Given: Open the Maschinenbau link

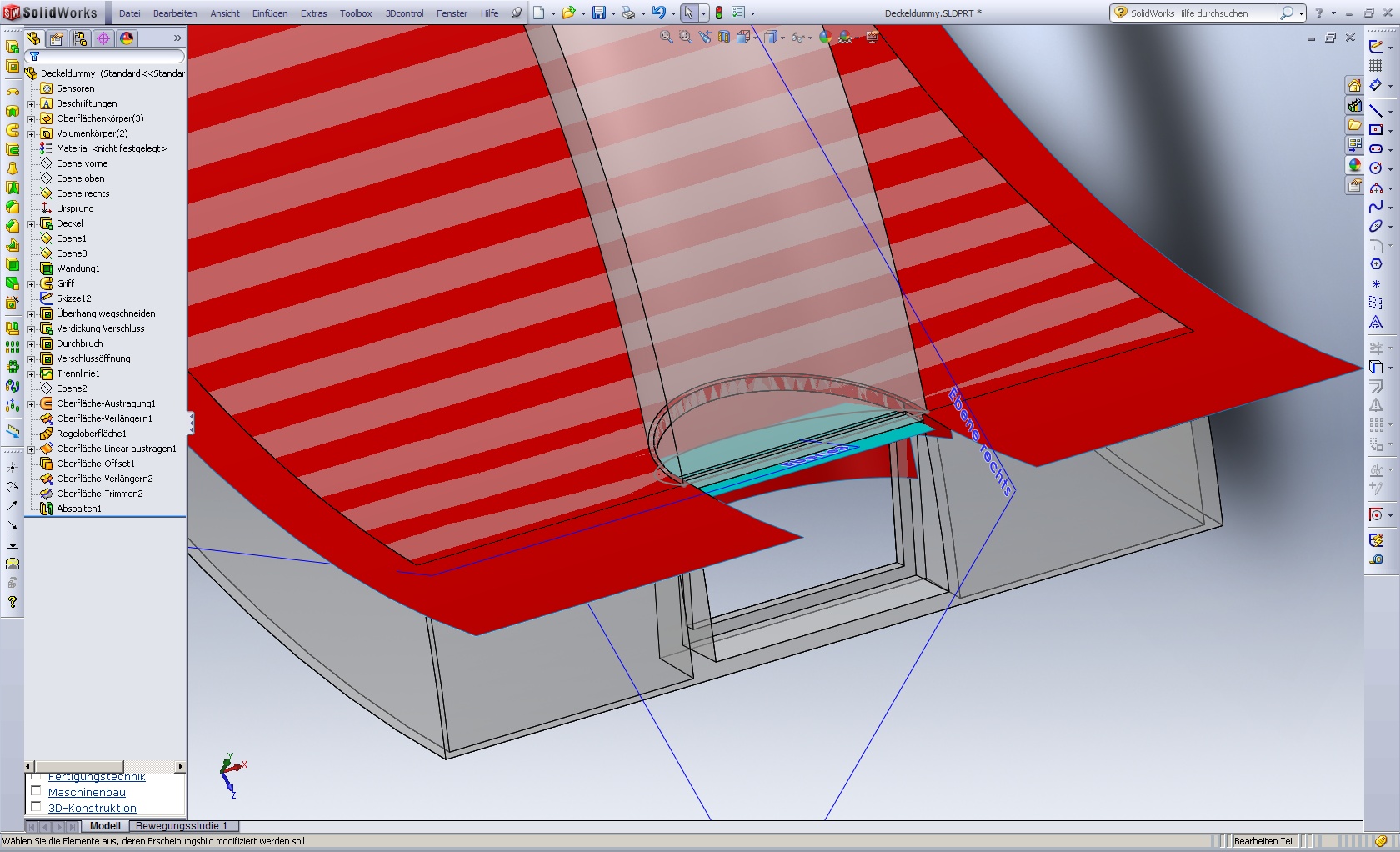Looking at the screenshot, I should 87,792.
